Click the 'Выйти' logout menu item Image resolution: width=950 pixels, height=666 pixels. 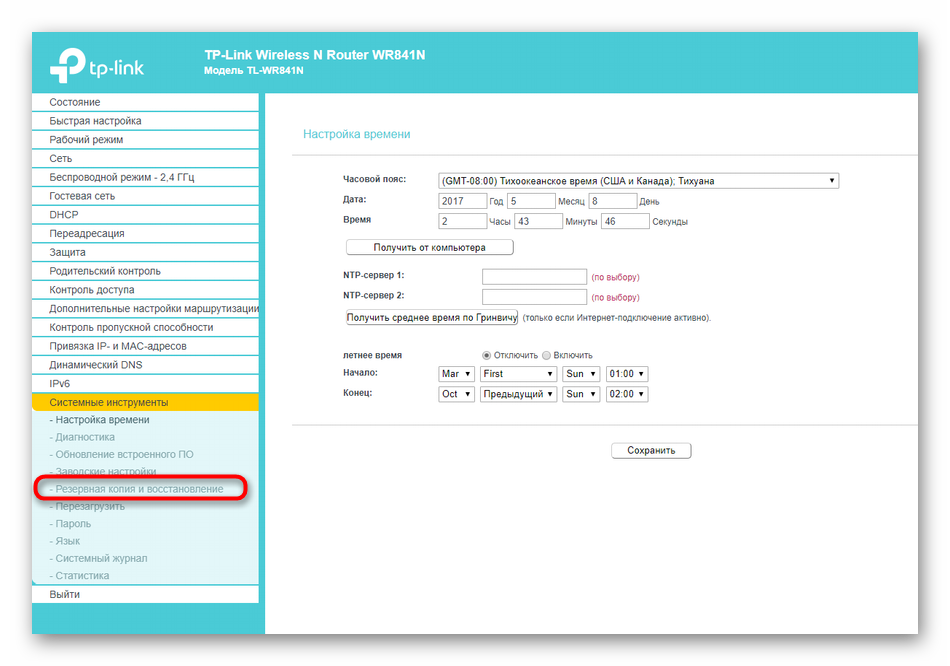[x=65, y=594]
